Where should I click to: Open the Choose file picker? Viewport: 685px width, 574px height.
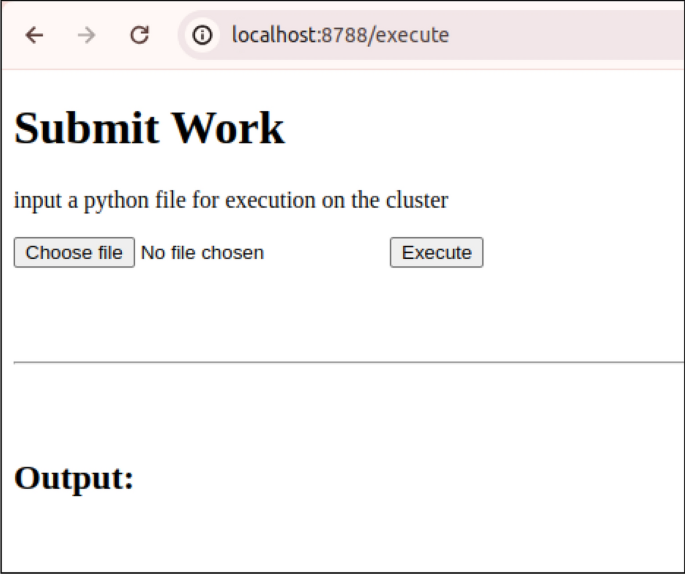(74, 253)
